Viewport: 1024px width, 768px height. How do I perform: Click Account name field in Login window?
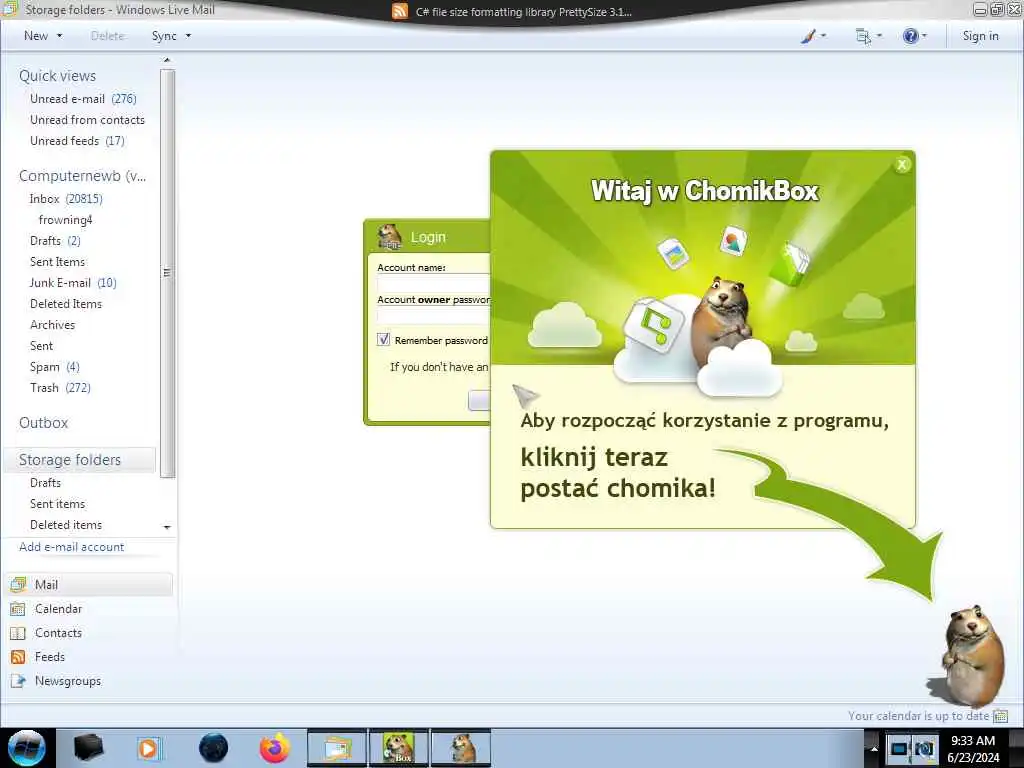(434, 283)
